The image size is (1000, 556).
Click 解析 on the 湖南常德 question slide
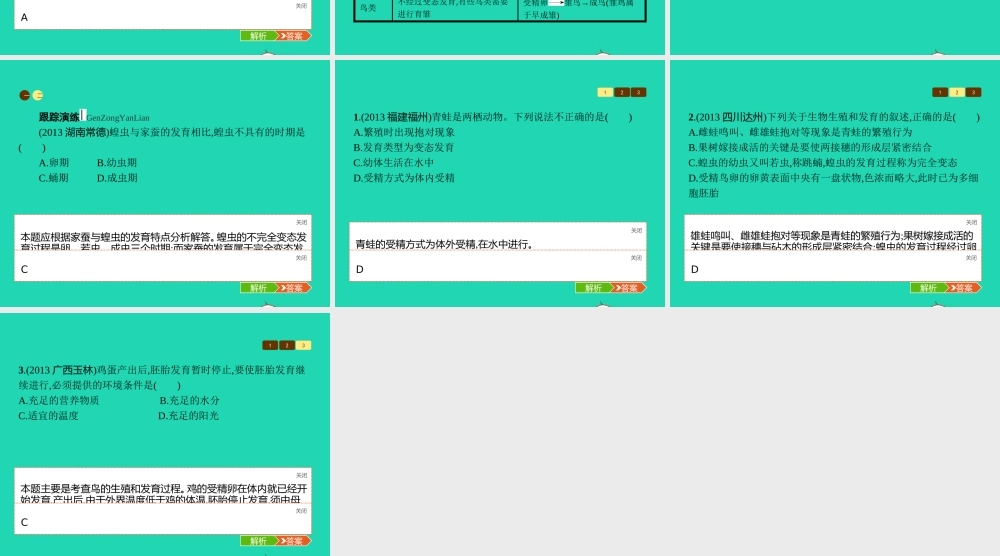(x=258, y=288)
